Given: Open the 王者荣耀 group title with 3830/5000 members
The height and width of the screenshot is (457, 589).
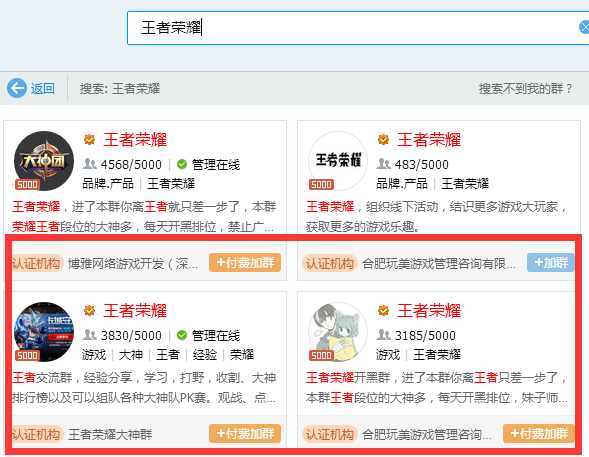Looking at the screenshot, I should 135,311.
